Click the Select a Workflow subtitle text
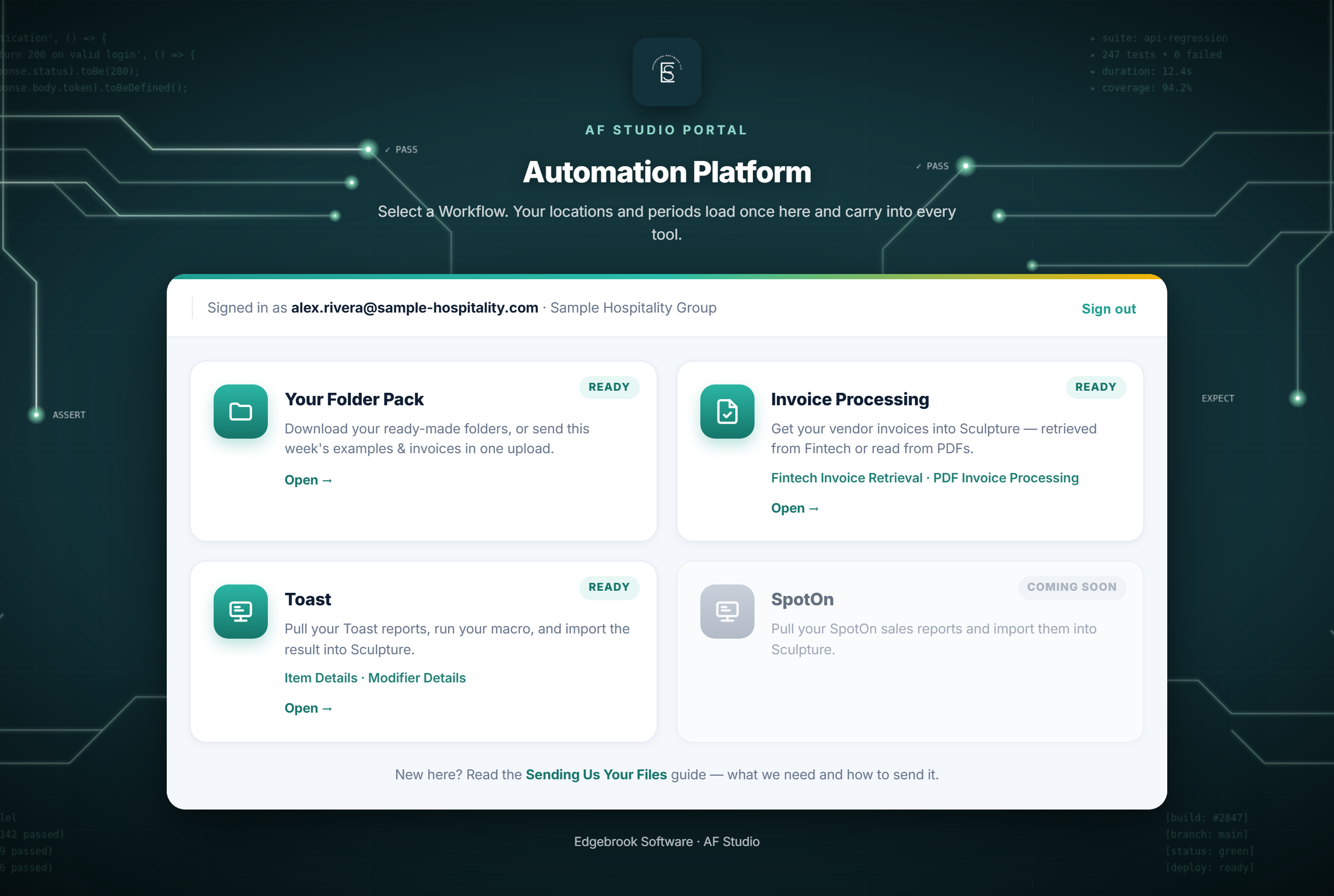The height and width of the screenshot is (896, 1334). click(666, 223)
